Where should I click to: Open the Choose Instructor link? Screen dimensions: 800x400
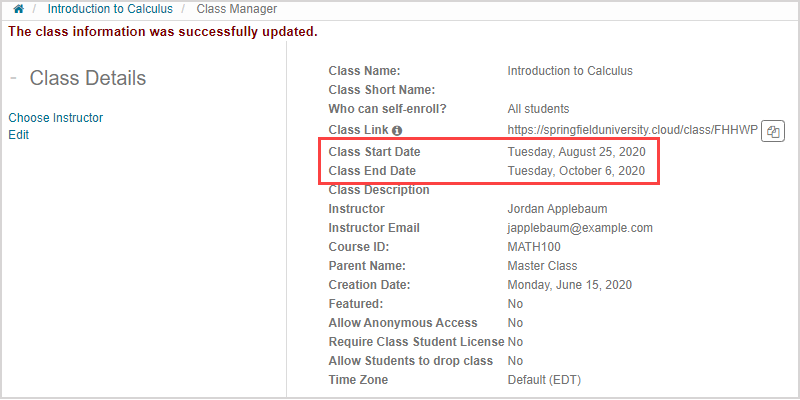55,118
